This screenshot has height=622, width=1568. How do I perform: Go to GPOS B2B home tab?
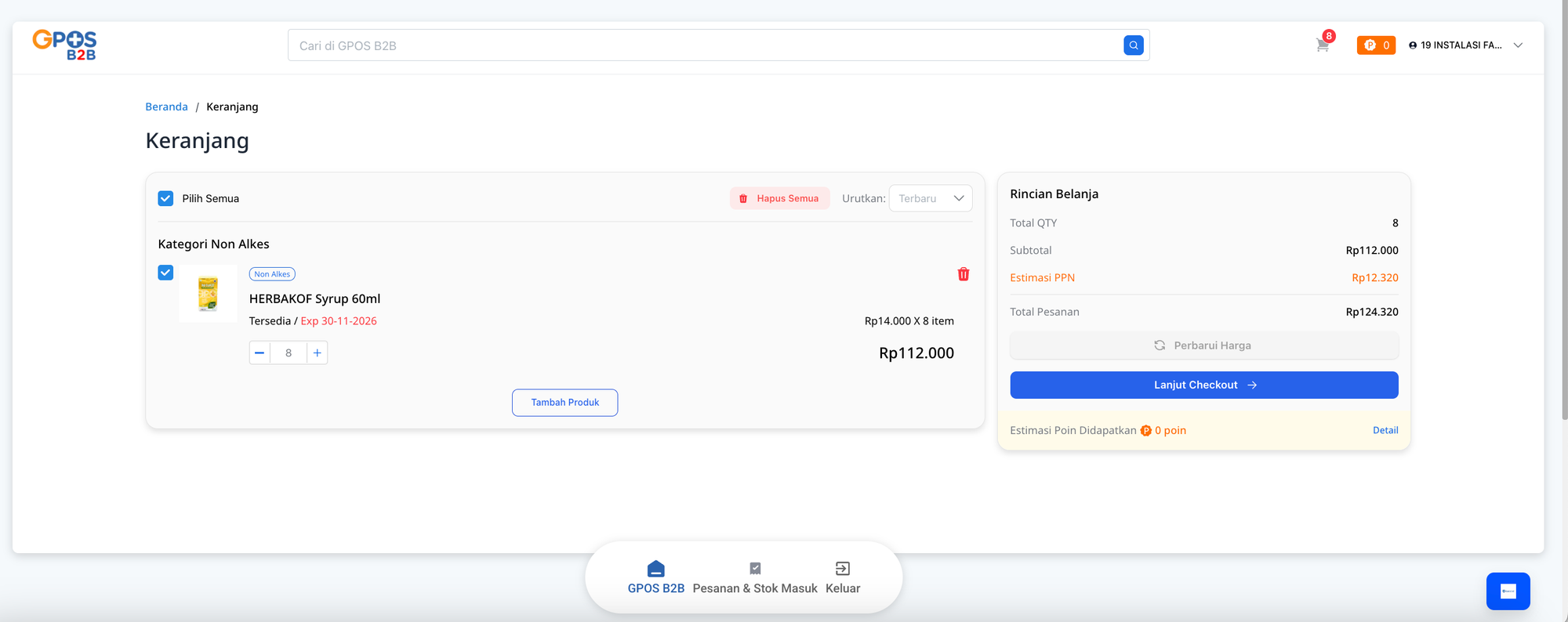point(655,577)
